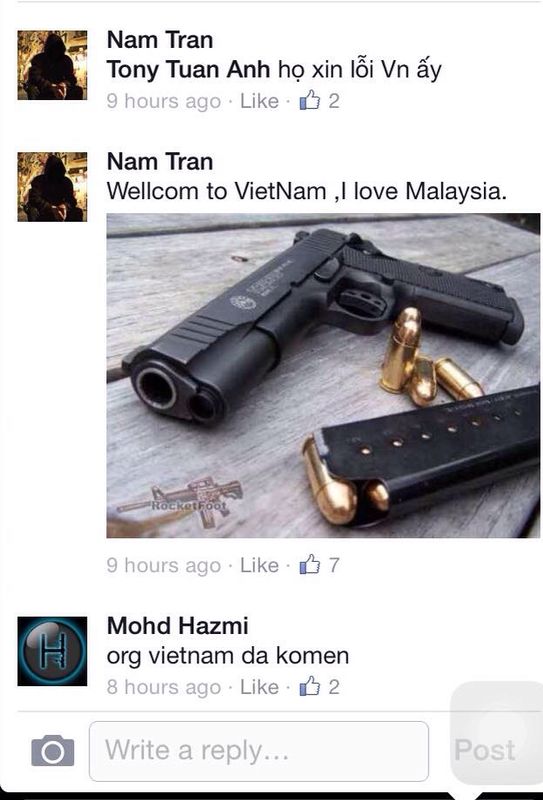Tap the Post button

485,750
